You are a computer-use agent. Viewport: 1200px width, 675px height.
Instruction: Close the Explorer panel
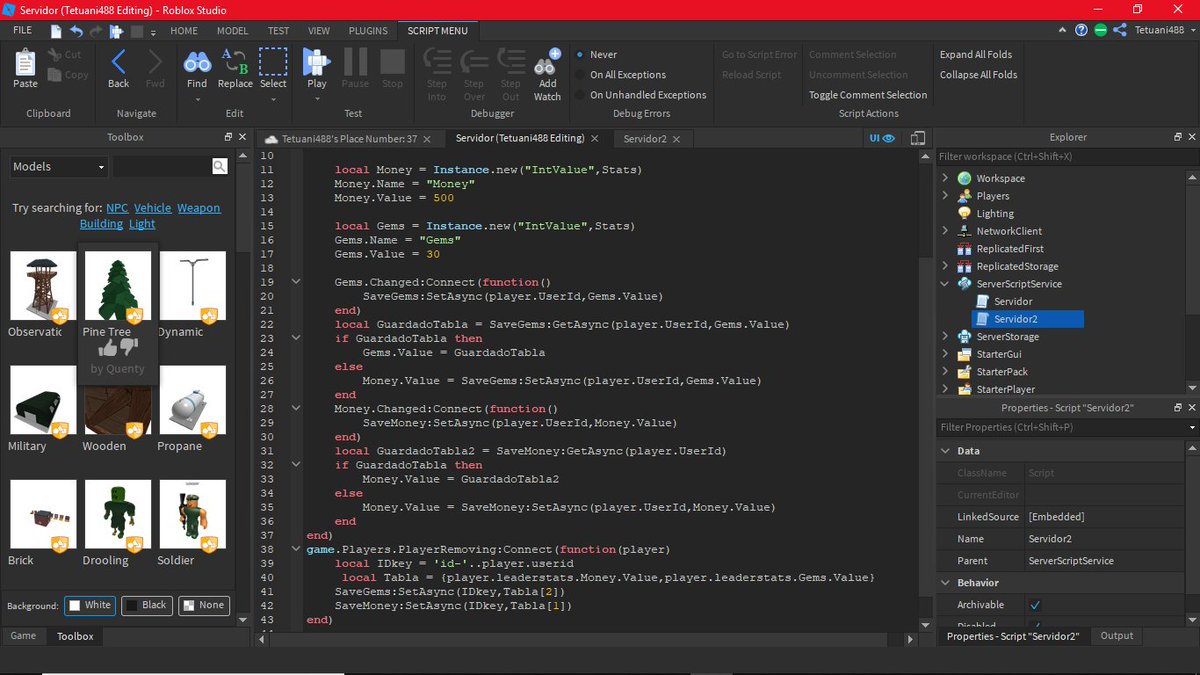point(1191,137)
